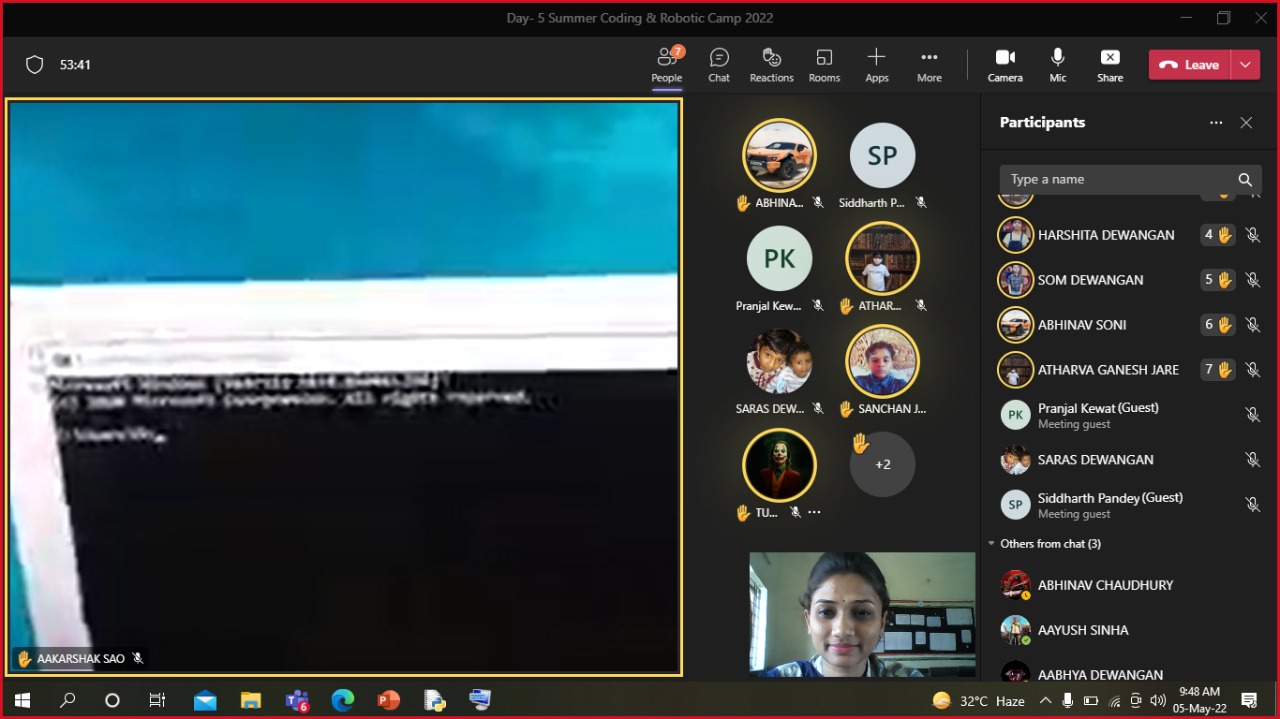Click the ATHAR... library avatar tile
The image size is (1280, 719).
click(882, 259)
